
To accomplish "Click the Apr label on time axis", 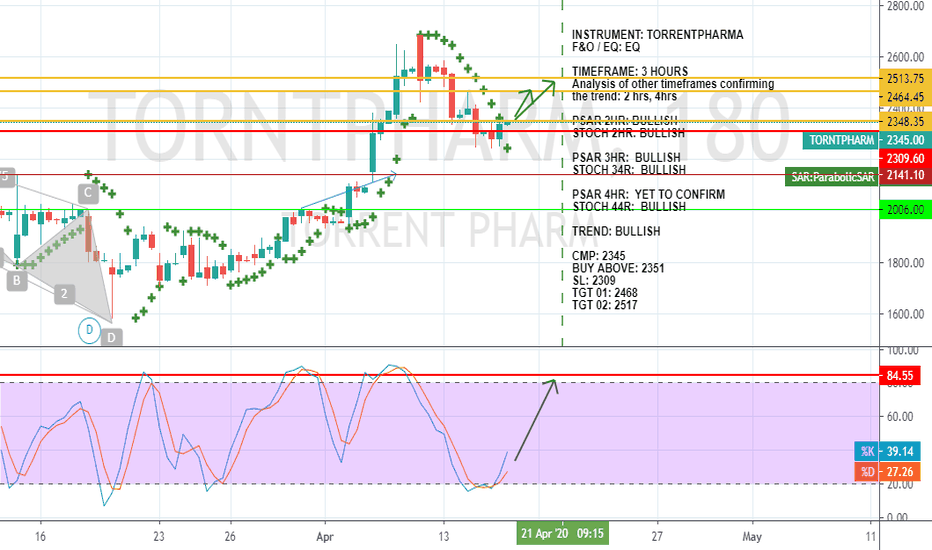I will (x=325, y=537).
